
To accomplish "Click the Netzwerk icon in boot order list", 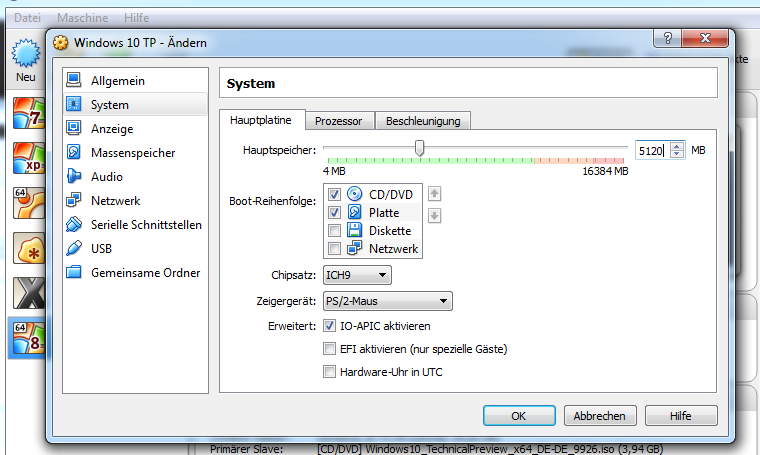I will [355, 248].
